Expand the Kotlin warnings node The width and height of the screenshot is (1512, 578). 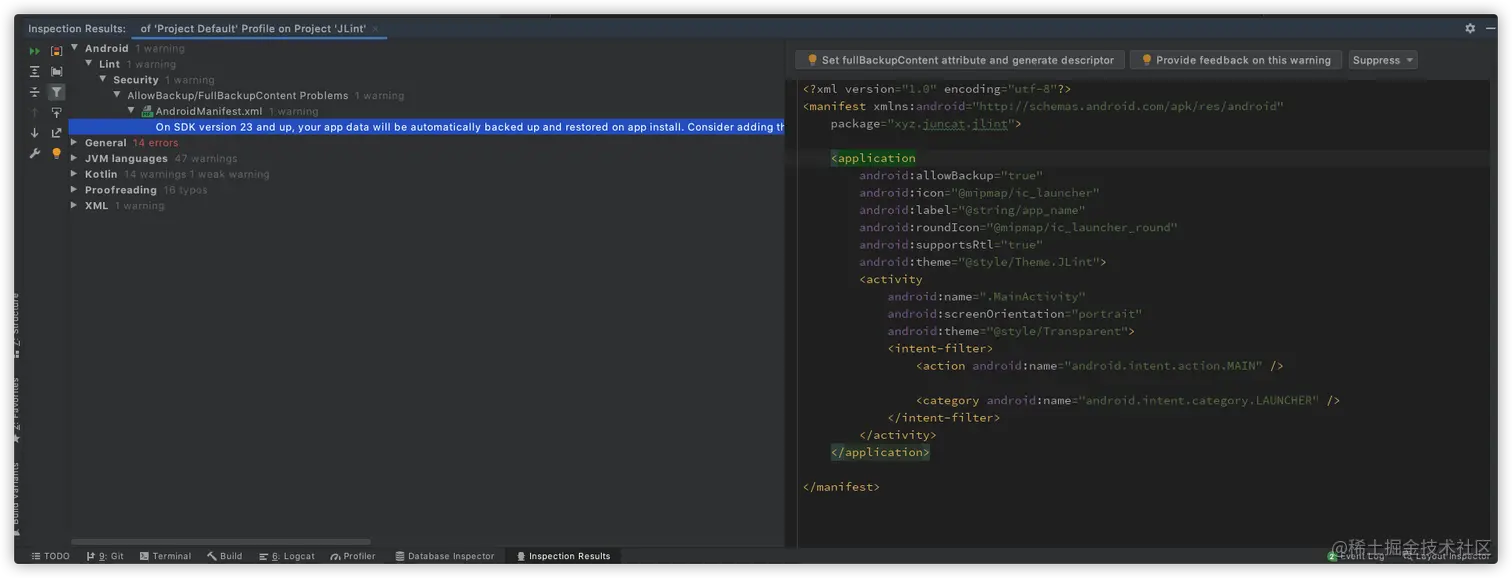click(75, 174)
